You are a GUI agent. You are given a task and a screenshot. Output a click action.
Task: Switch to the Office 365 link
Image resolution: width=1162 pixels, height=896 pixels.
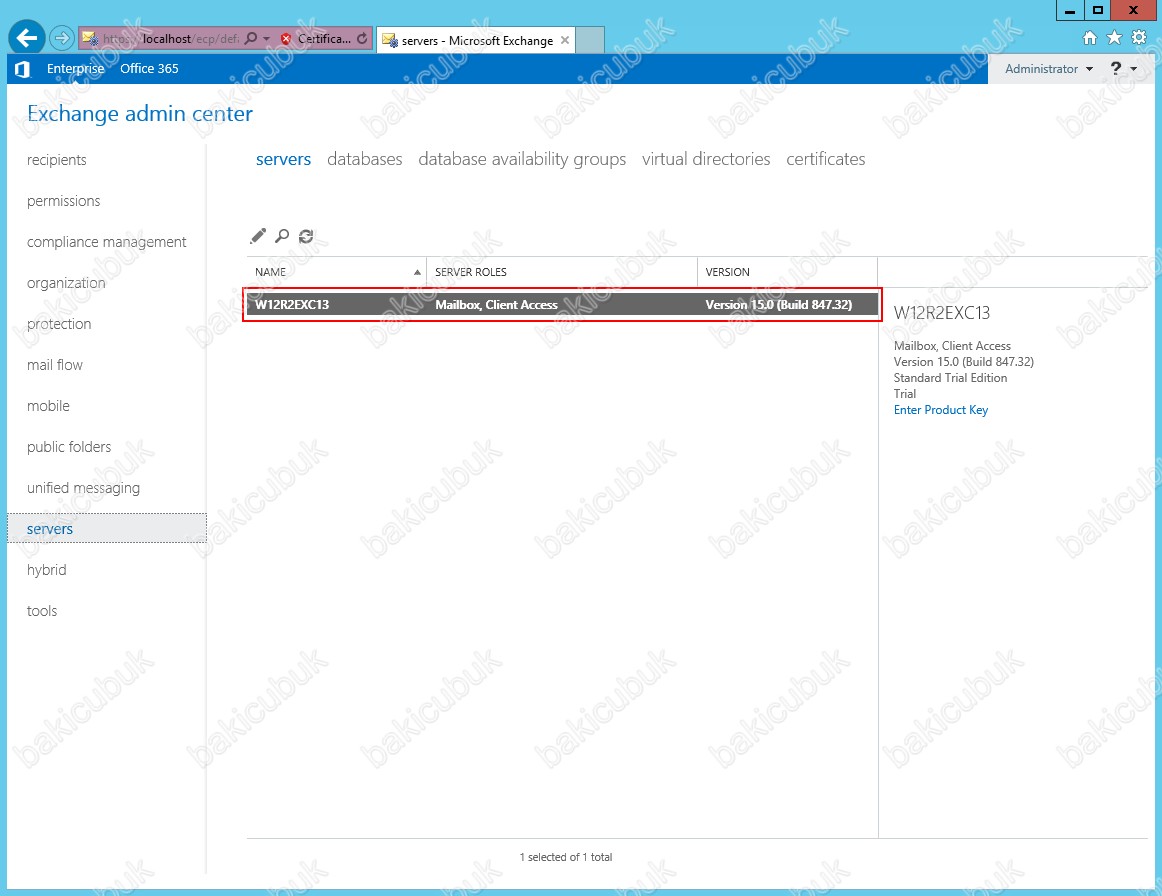pos(149,69)
